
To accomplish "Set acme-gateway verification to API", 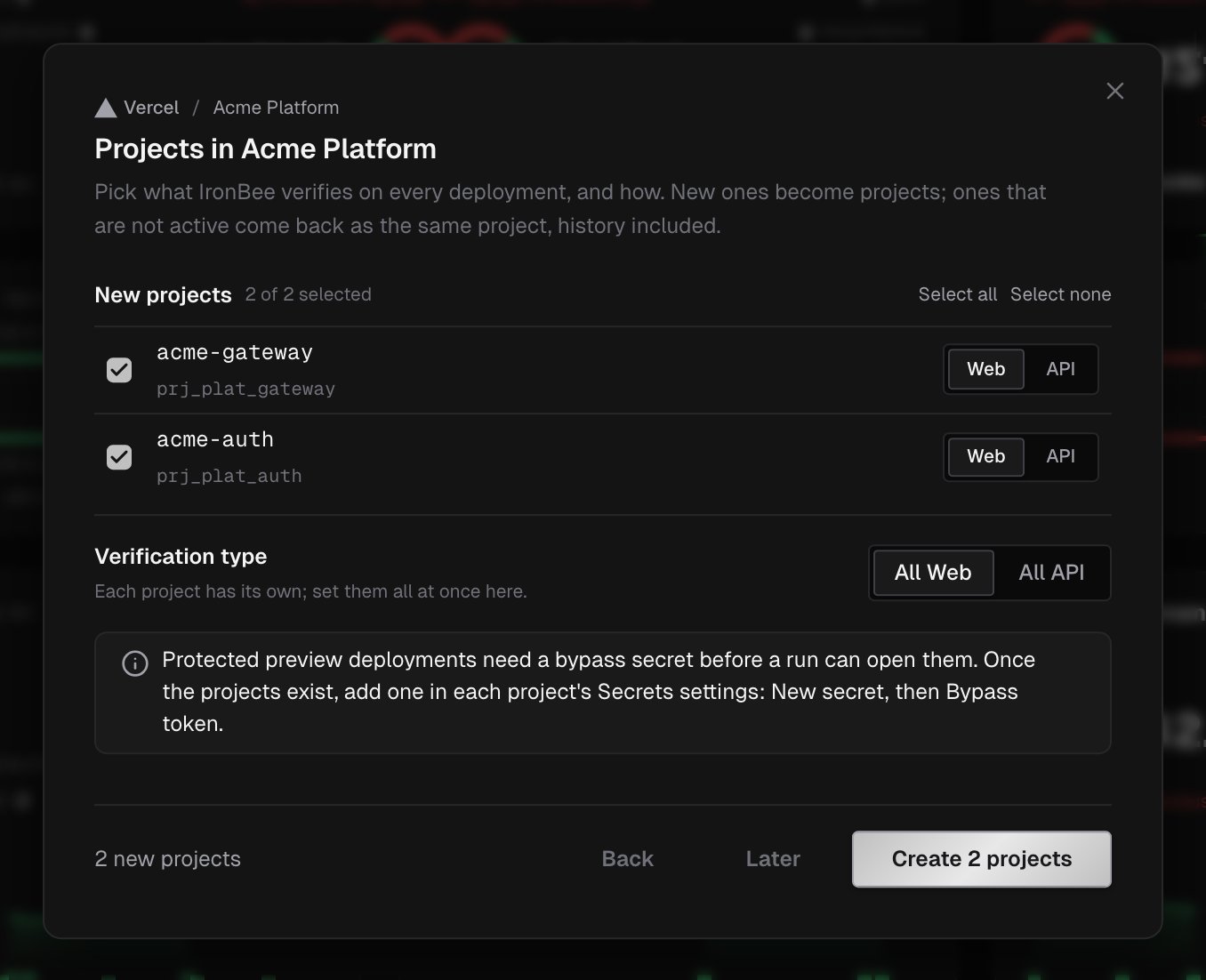I will pos(1060,369).
